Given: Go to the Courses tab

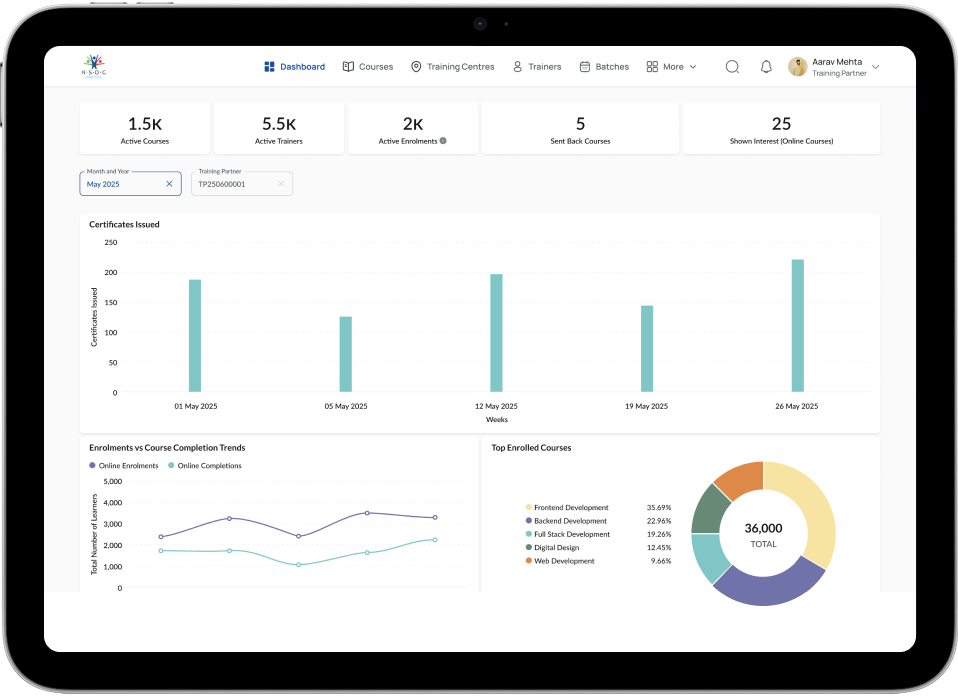Looking at the screenshot, I should click(x=368, y=67).
